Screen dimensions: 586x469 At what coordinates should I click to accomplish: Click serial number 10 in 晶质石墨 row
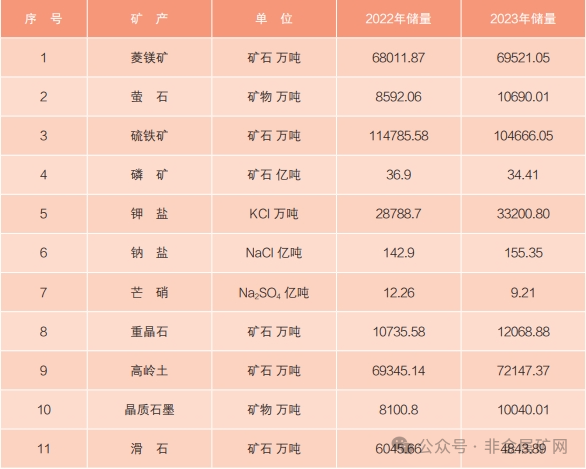click(x=44, y=410)
